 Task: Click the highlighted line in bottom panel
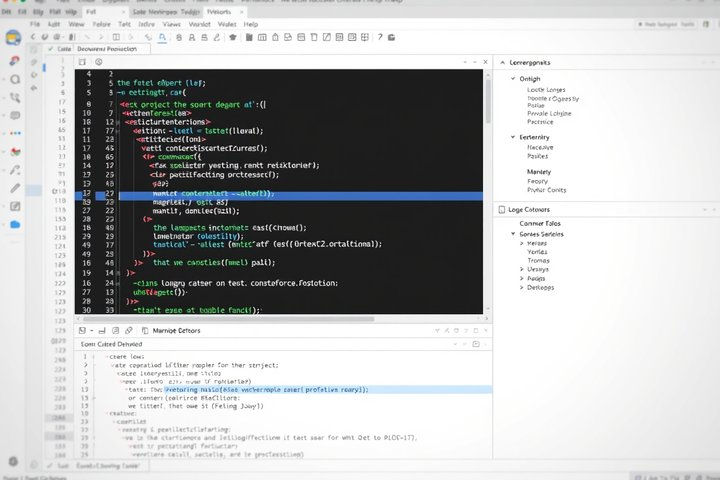328,390
